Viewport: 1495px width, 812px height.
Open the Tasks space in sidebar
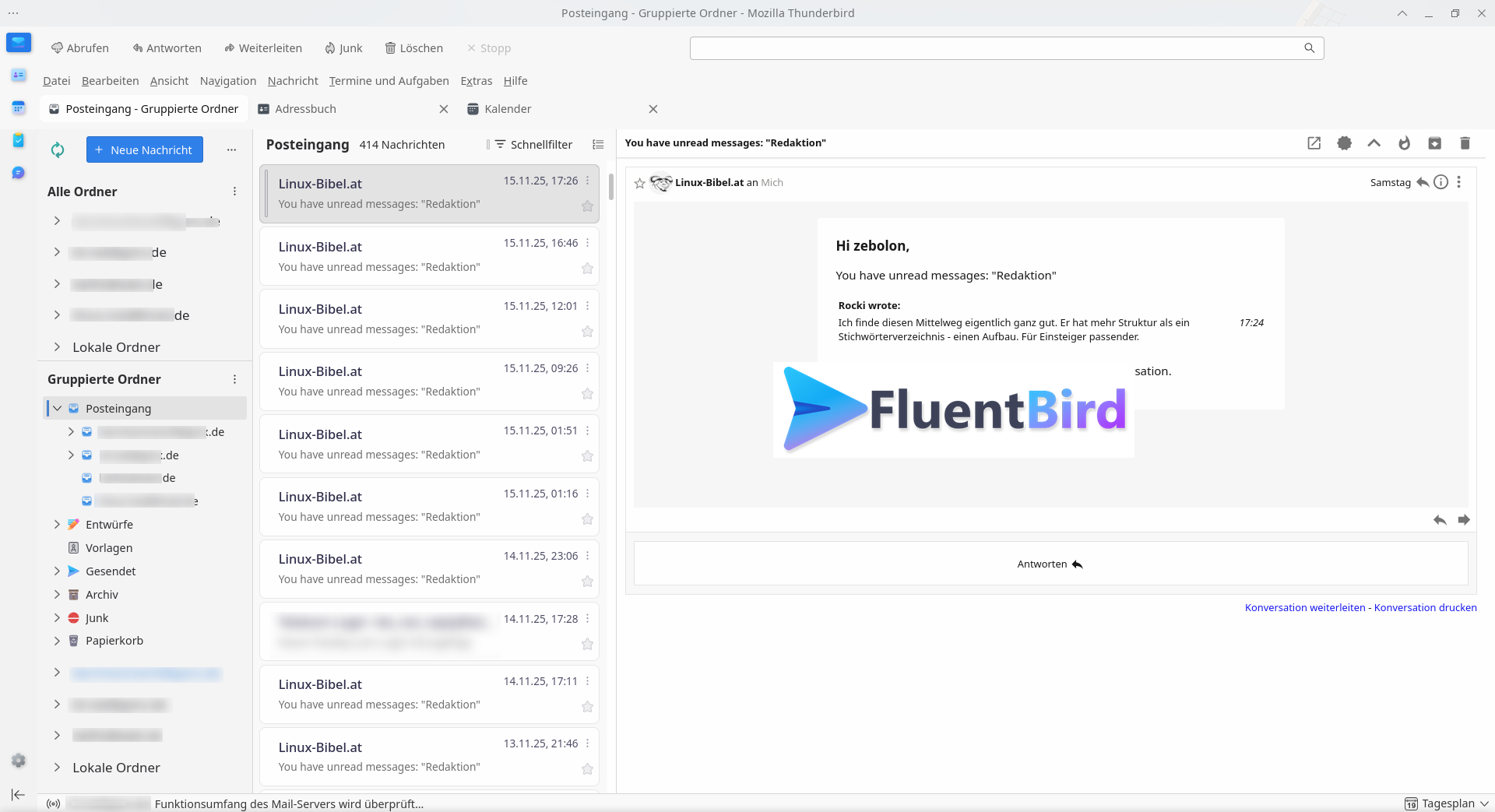coord(19,140)
